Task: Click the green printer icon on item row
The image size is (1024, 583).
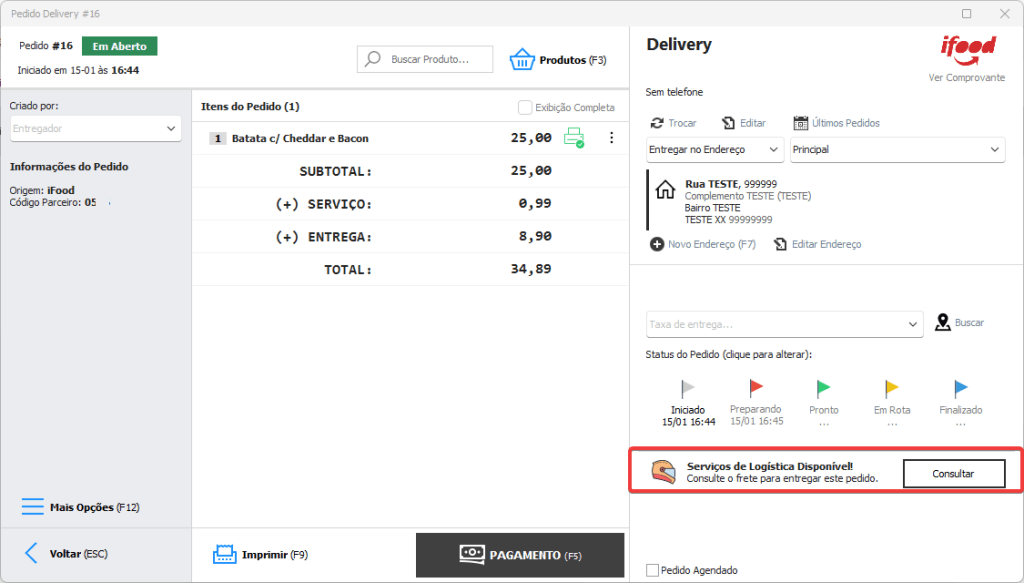Action: tap(573, 138)
